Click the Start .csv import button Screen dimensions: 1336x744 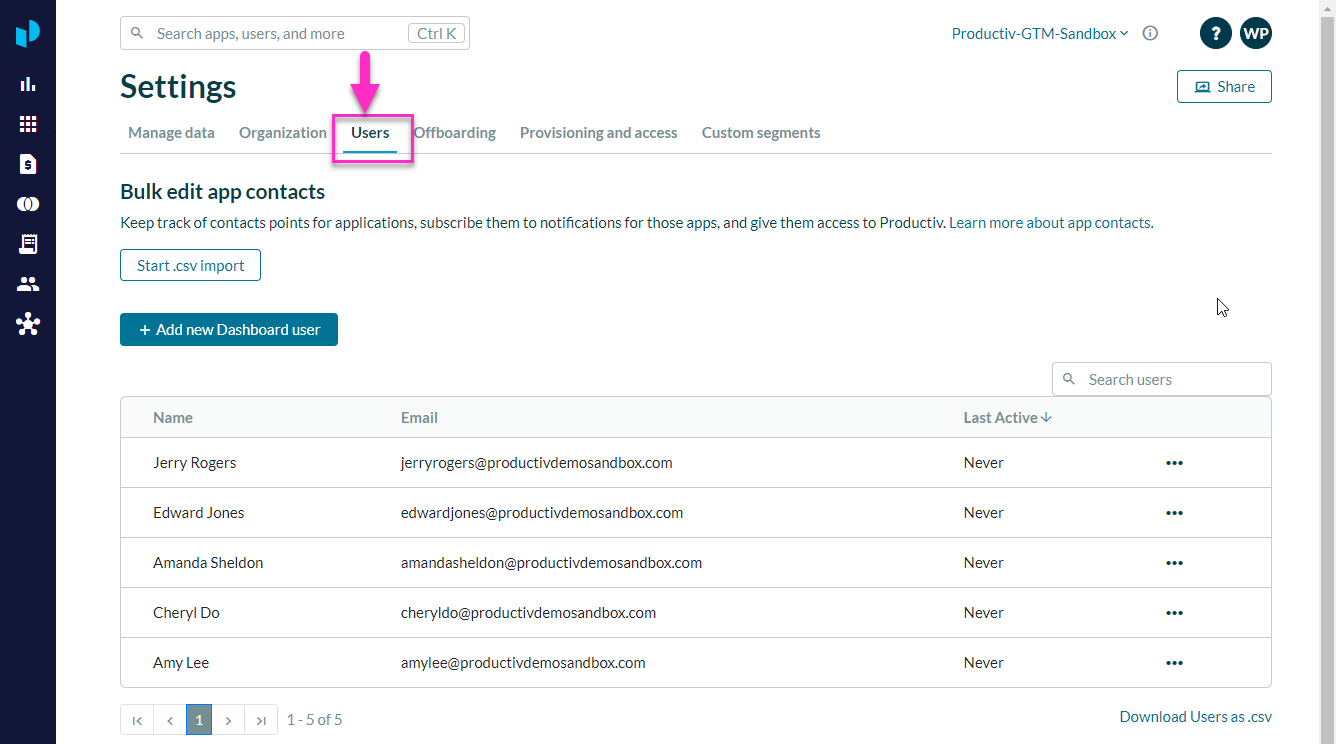point(190,266)
